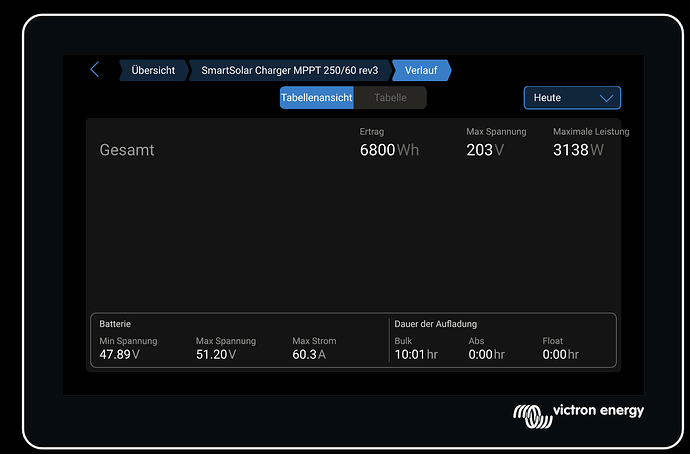690x454 pixels.
Task: Click the Gesamt row label
Action: [127, 150]
